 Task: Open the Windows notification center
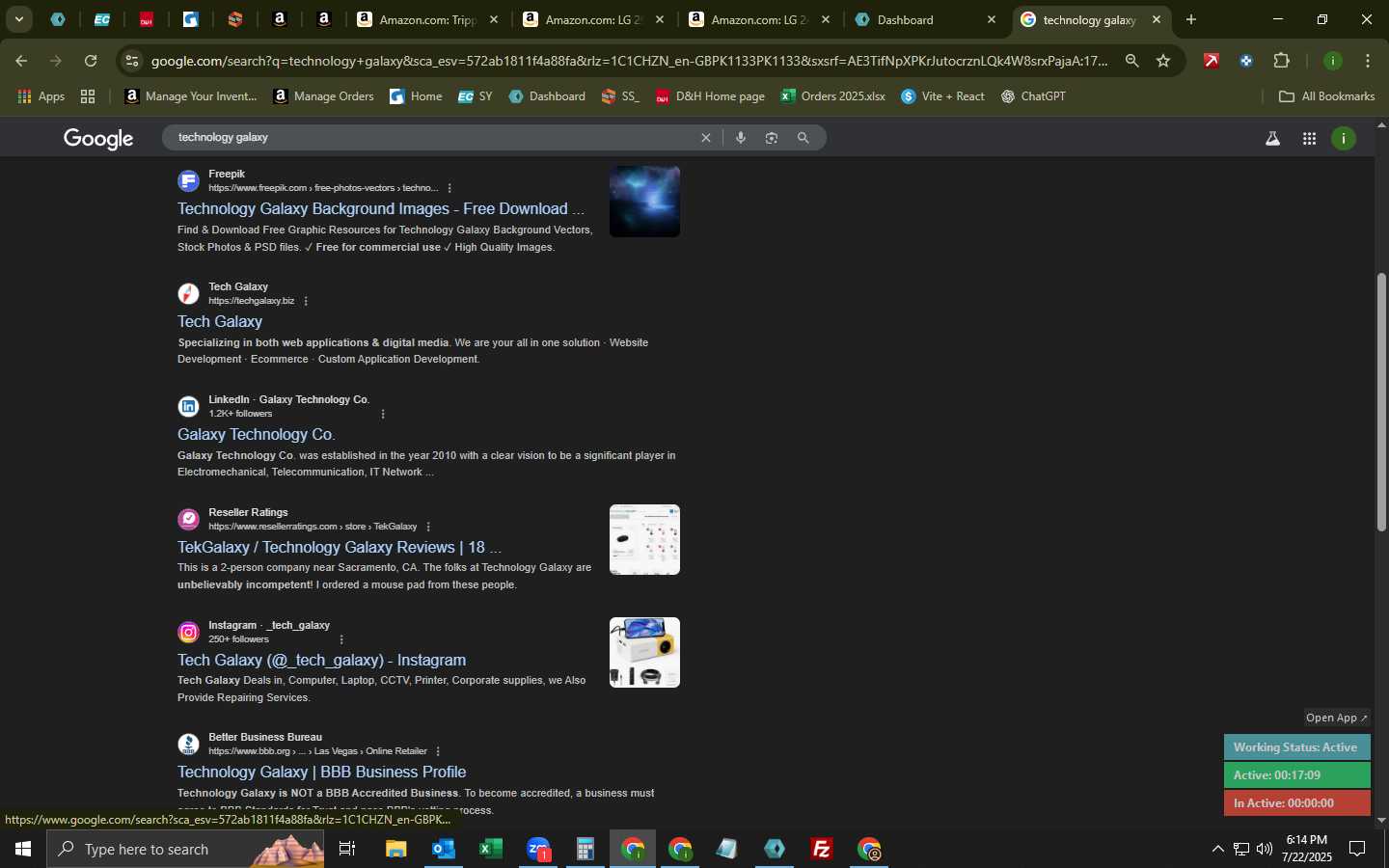tap(1357, 849)
